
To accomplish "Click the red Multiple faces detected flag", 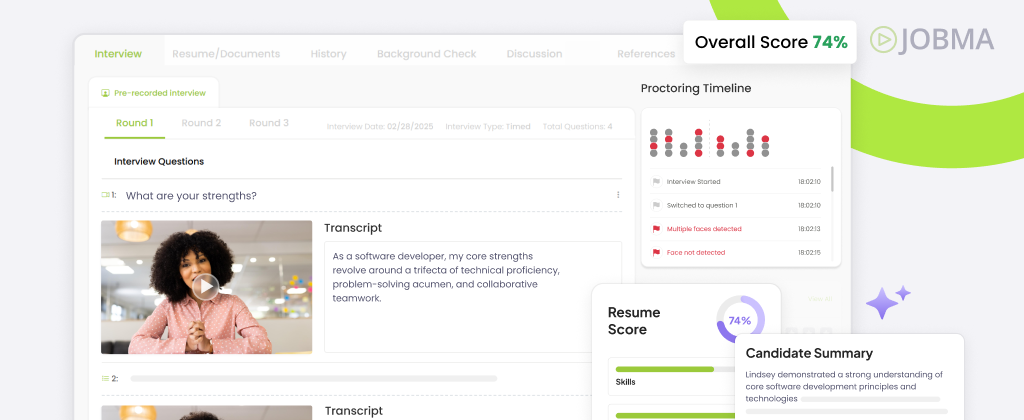I will pos(656,229).
